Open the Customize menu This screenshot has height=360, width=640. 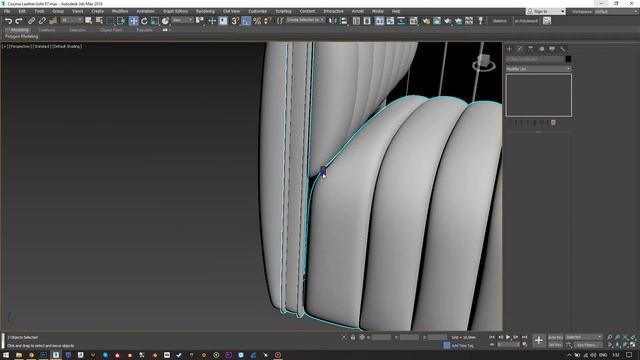258,11
